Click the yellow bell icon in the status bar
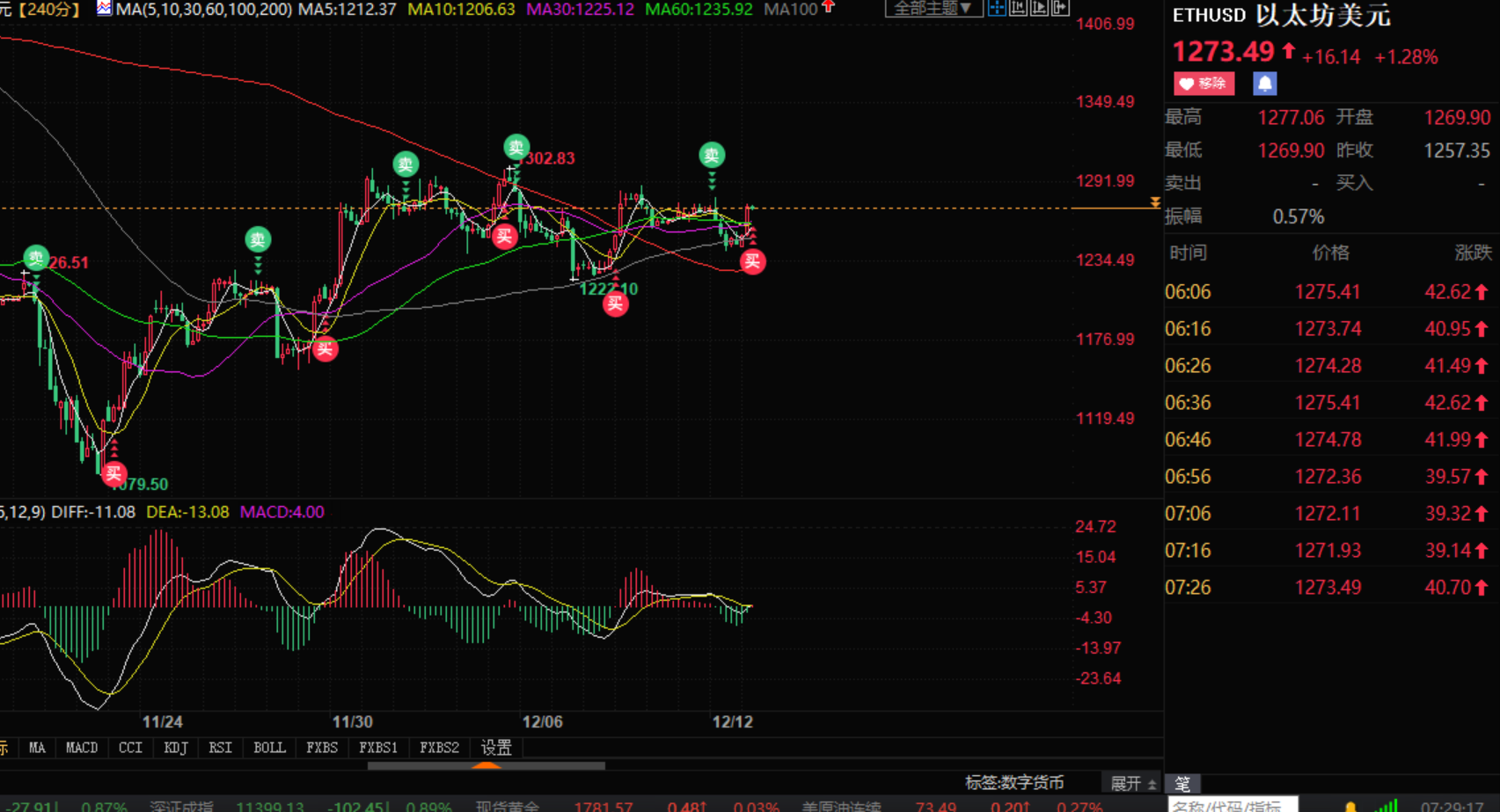The height and width of the screenshot is (812, 1500). [1350, 806]
